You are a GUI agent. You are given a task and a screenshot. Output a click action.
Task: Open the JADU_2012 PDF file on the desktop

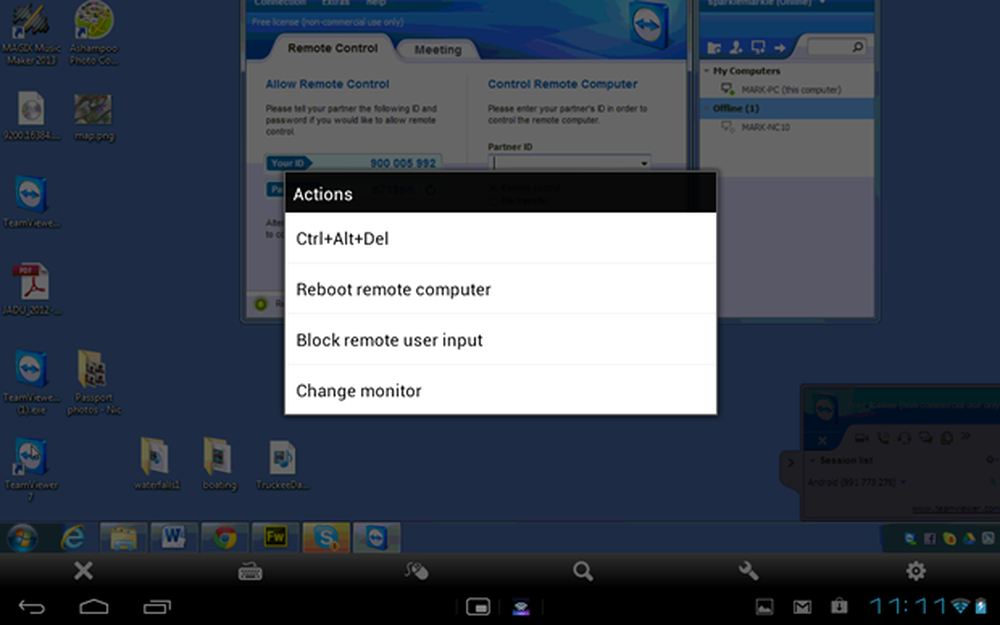(31, 290)
